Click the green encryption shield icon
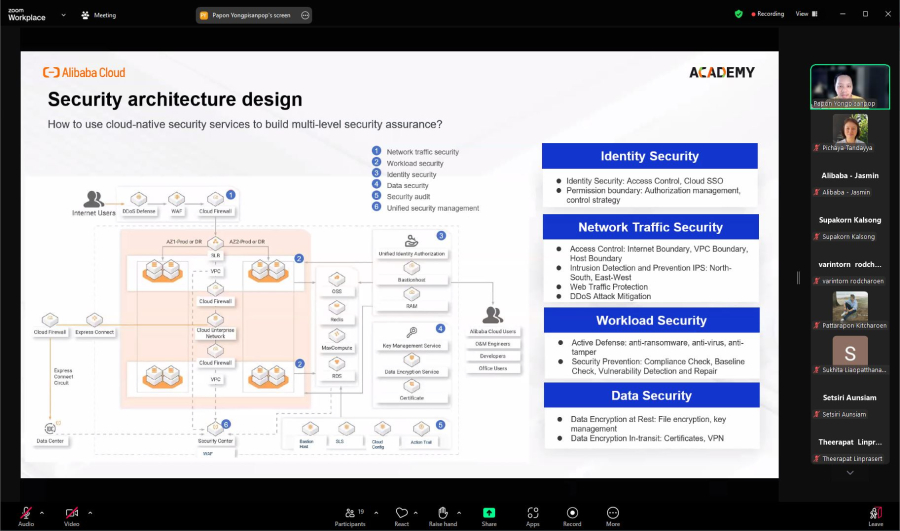This screenshot has height=531, width=900. pyautogui.click(x=739, y=14)
